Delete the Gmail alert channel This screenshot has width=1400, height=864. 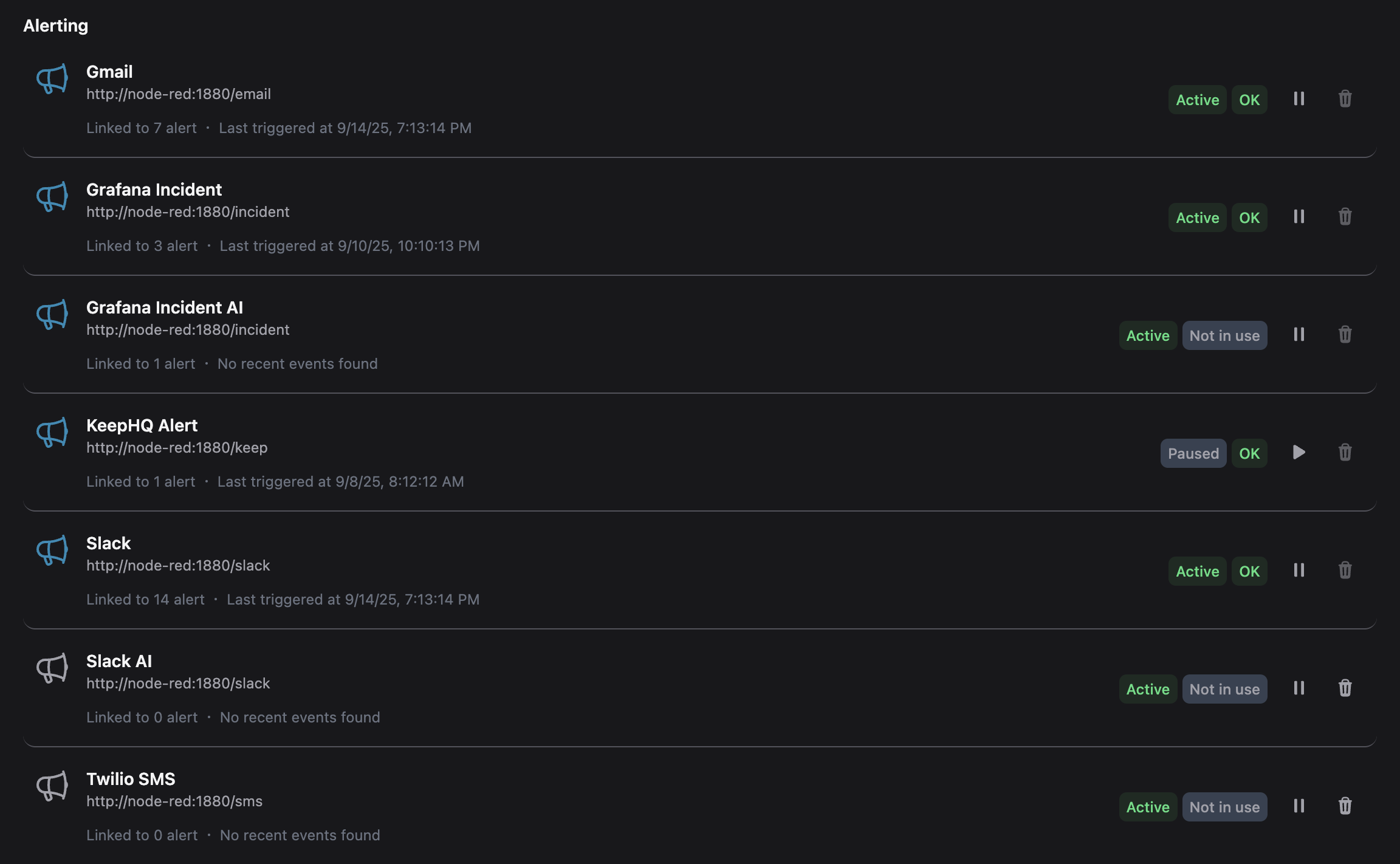pos(1345,99)
